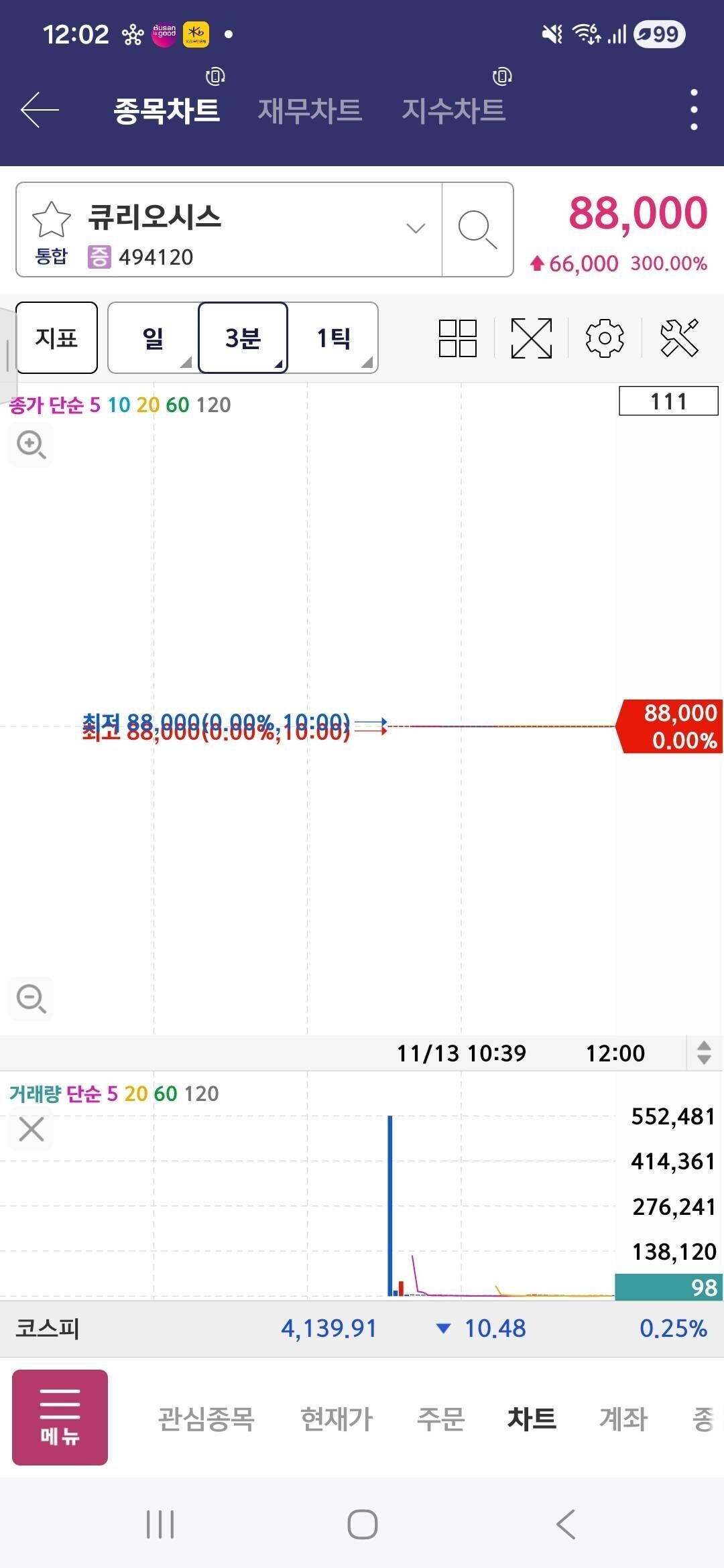This screenshot has height=1568, width=724.
Task: Close the volume indicator panel
Action: pos(32,1129)
